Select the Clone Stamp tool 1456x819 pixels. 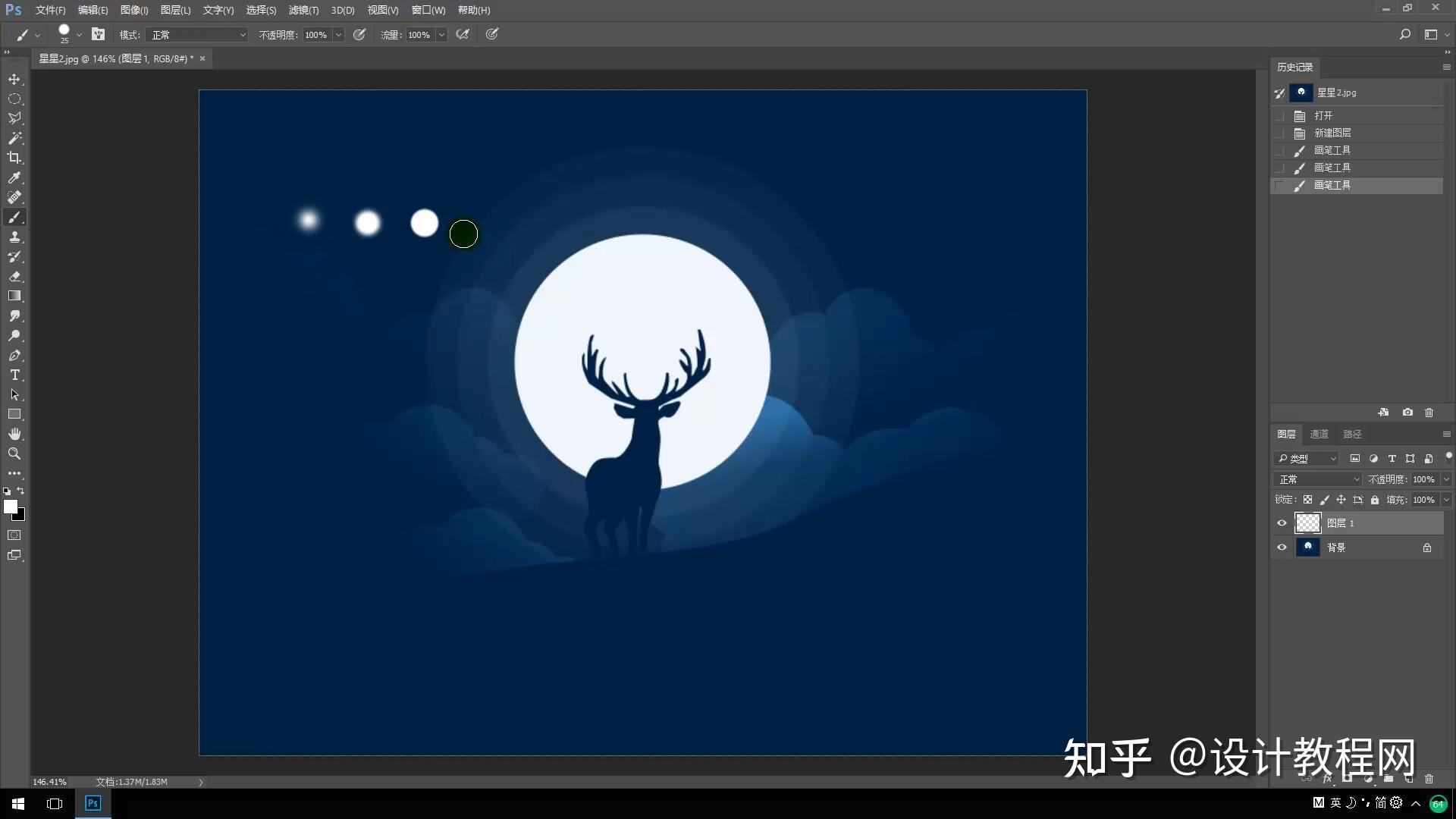click(x=14, y=237)
